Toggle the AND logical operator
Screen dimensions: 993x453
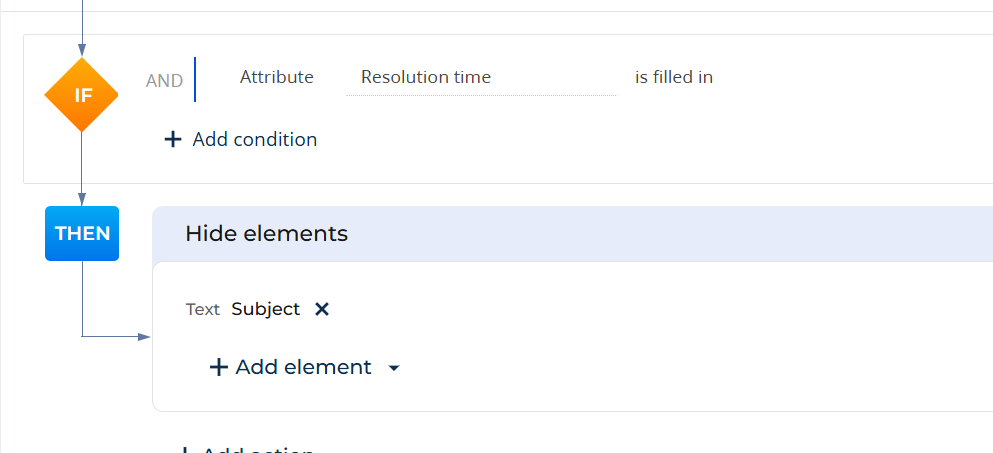click(164, 80)
